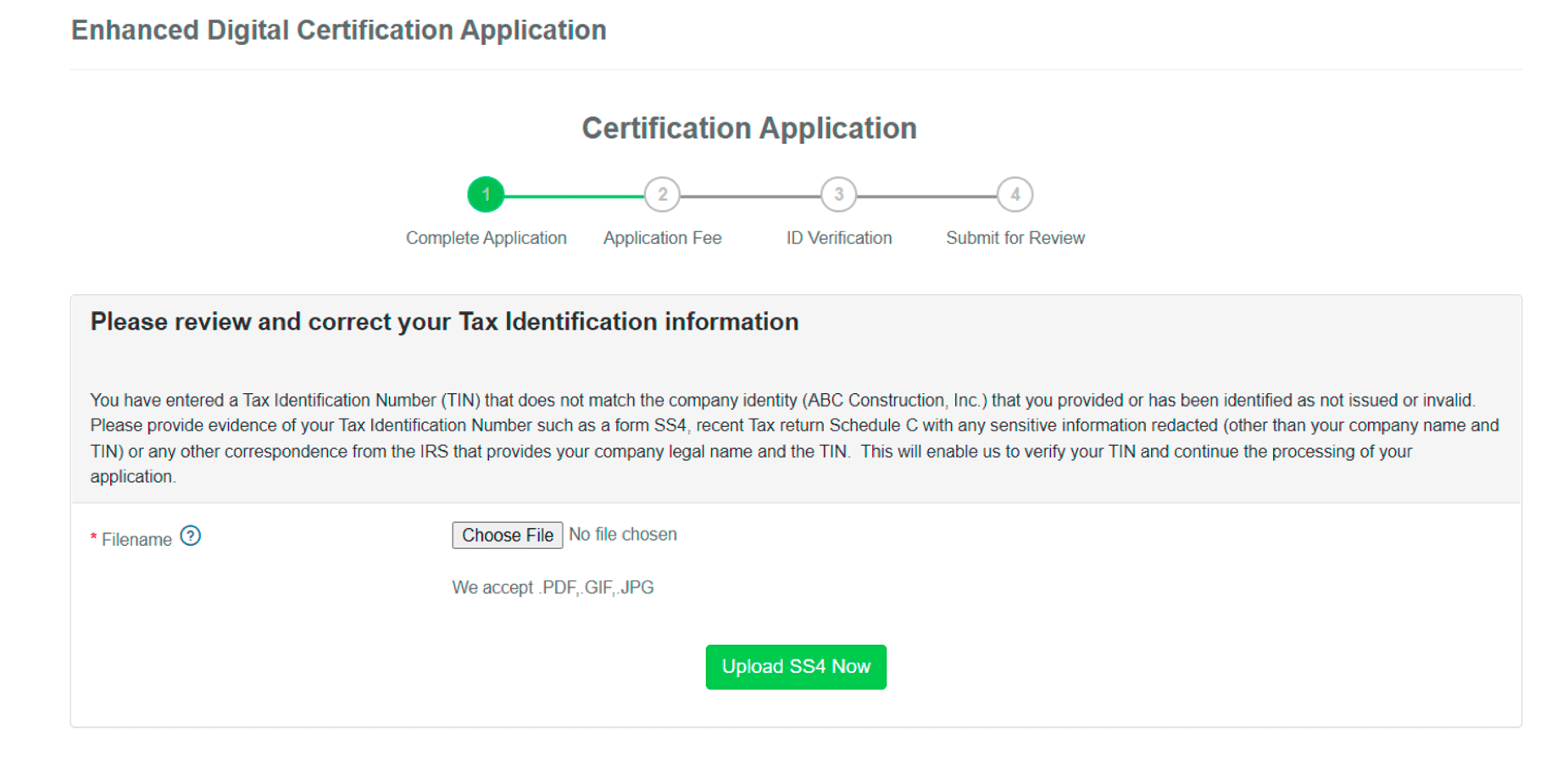Screen dimensions: 1568x766
Task: Select the Submit for Review step text
Action: (x=1015, y=238)
